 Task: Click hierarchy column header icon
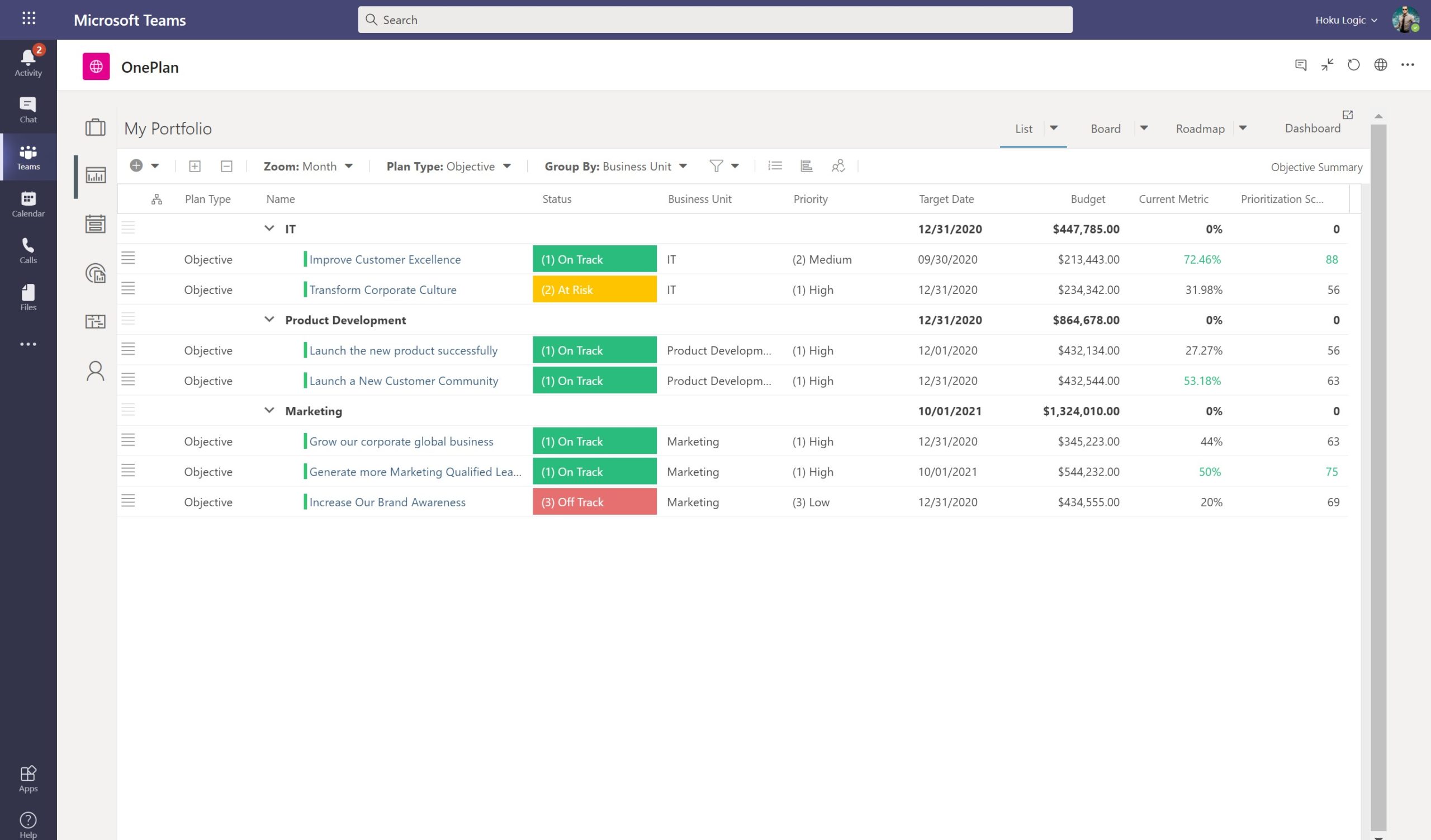tap(157, 199)
